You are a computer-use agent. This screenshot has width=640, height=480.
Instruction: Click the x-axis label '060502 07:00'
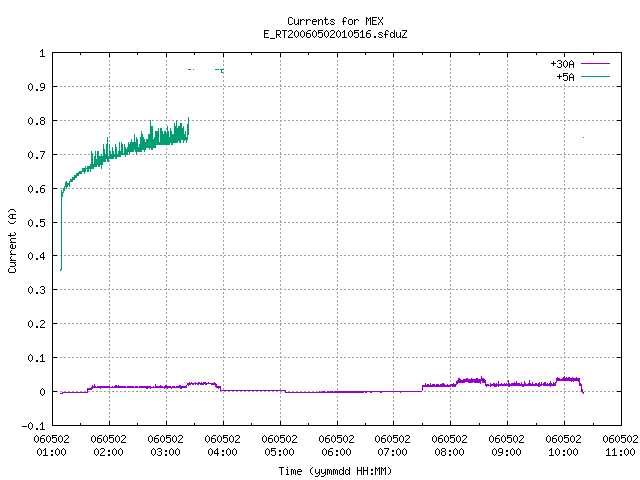(392, 446)
